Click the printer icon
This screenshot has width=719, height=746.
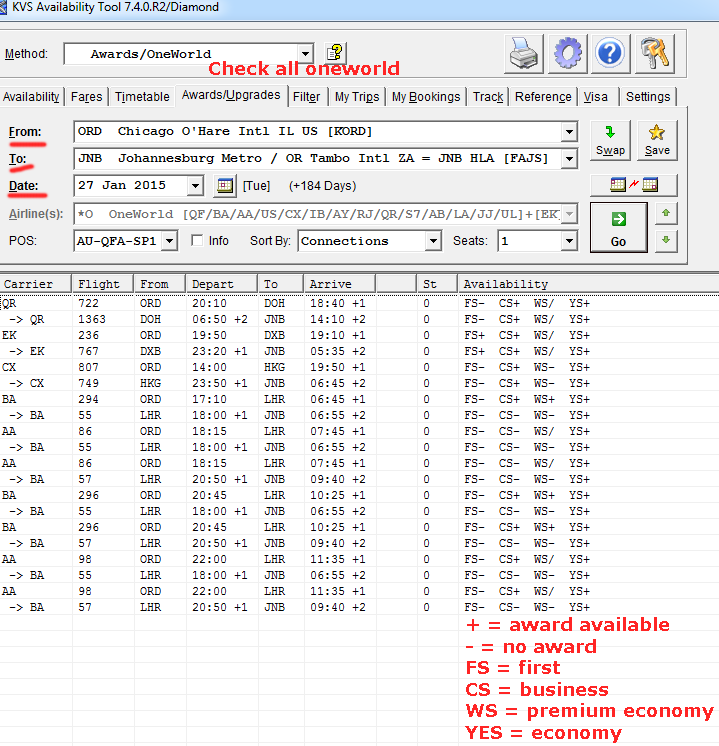tap(523, 53)
